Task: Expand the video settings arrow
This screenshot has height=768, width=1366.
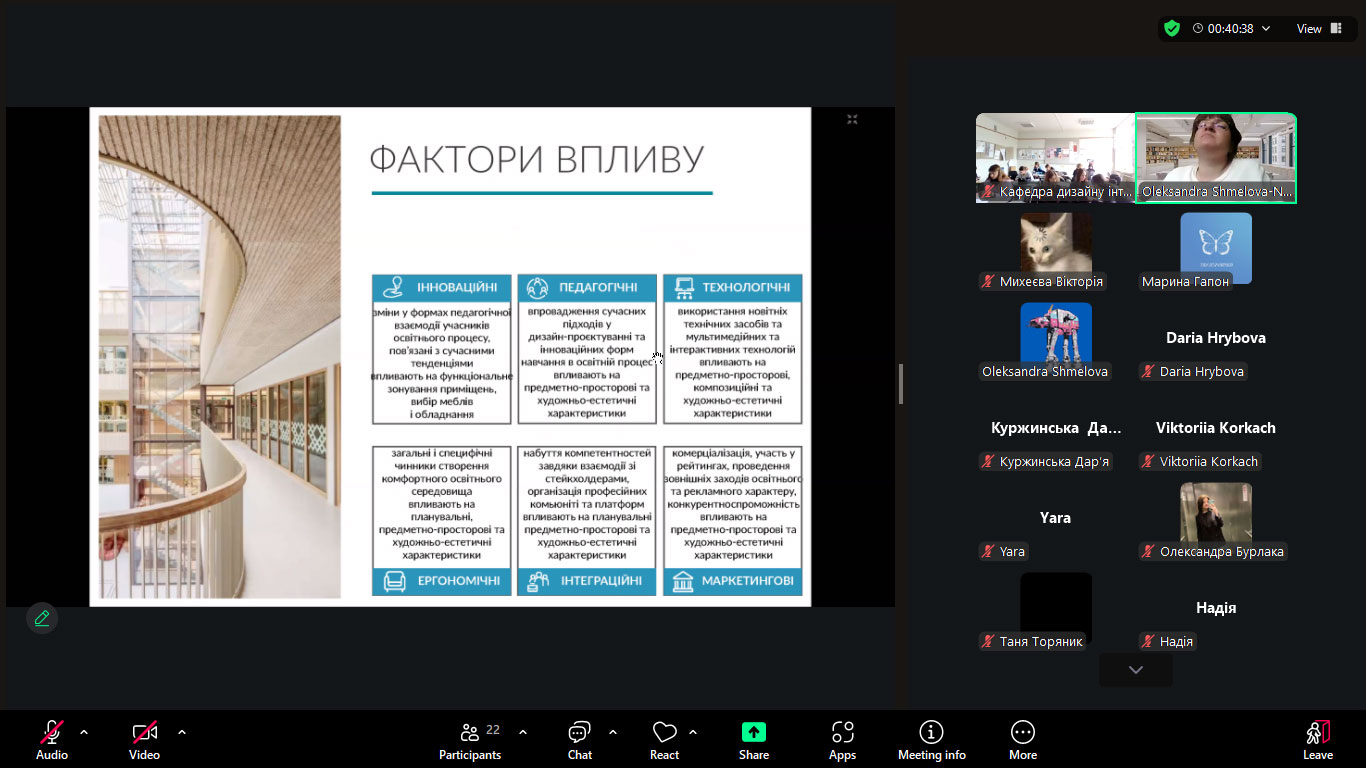Action: coord(182,732)
